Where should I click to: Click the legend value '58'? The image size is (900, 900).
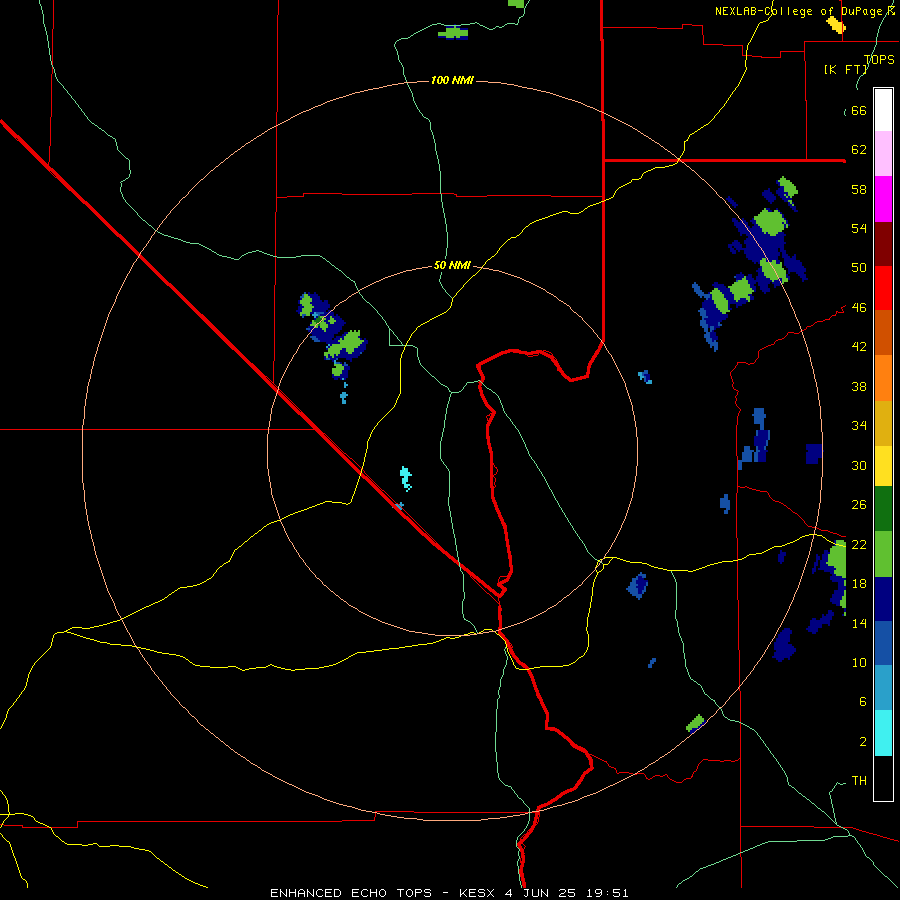(x=859, y=189)
